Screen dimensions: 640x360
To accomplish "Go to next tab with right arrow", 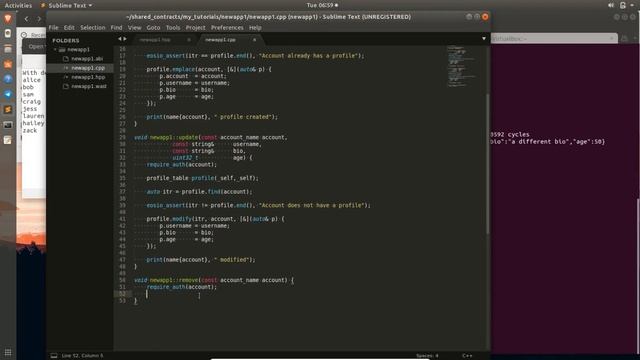I will pyautogui.click(x=125, y=39).
